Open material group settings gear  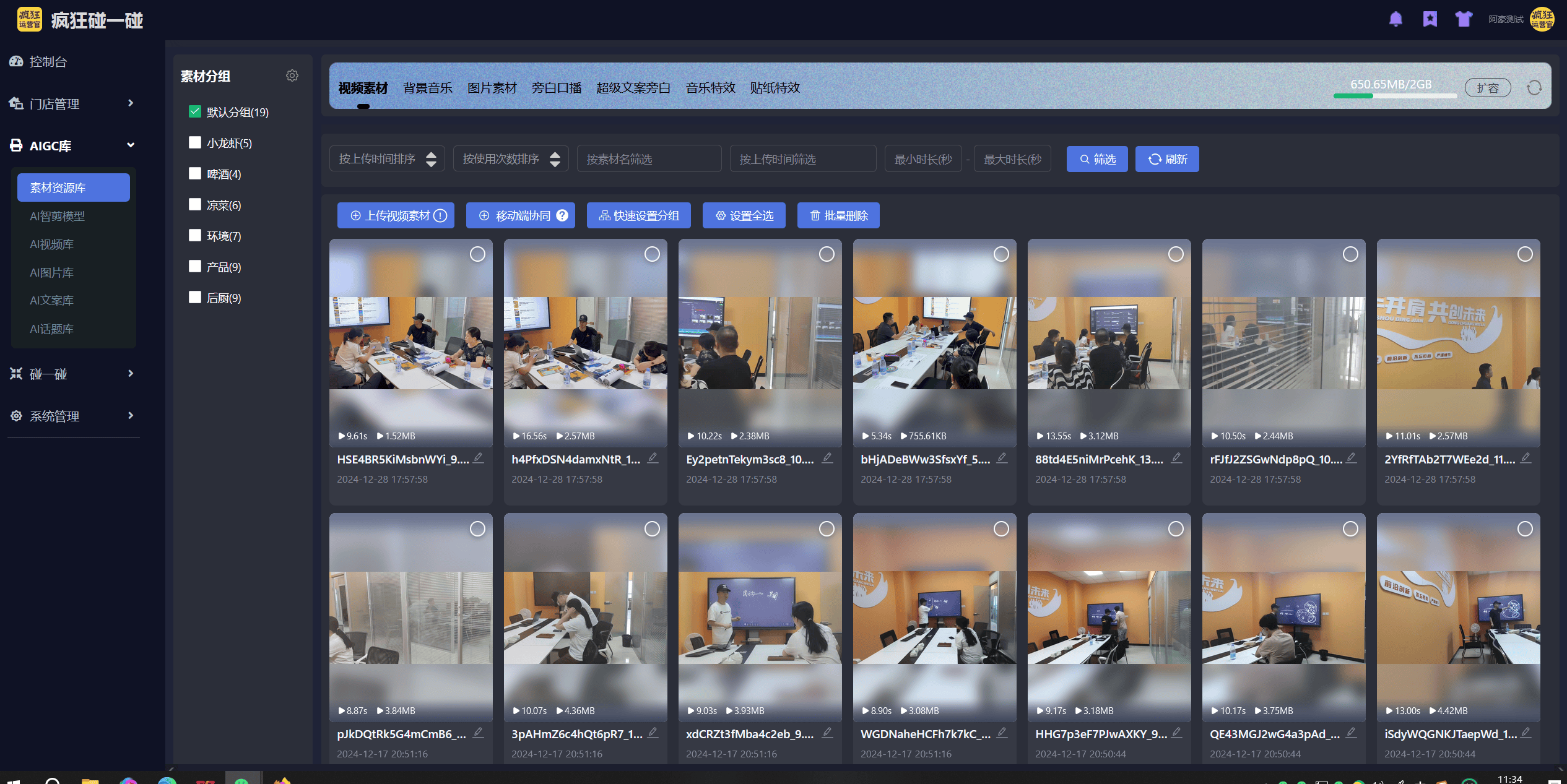point(292,75)
